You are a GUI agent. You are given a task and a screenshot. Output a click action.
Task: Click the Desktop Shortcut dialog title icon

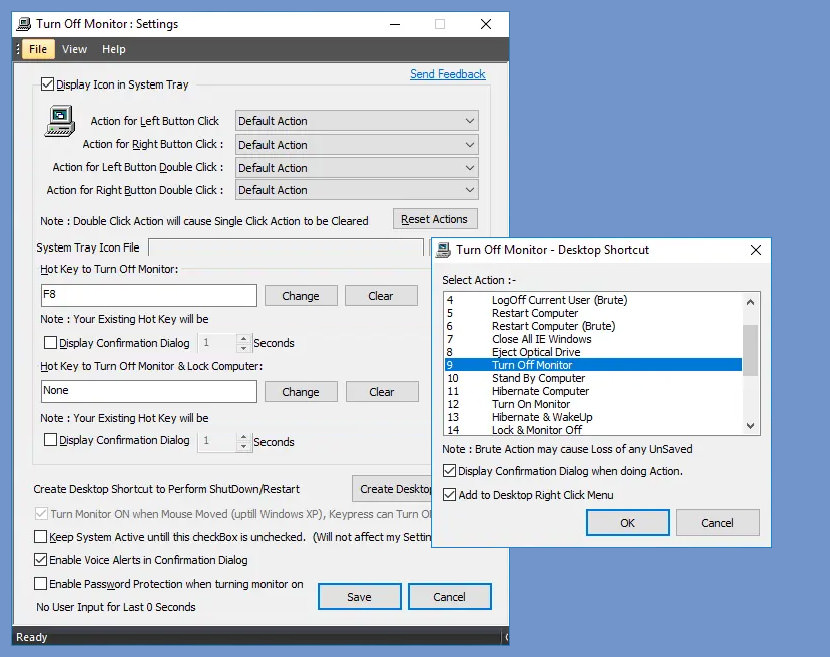tap(443, 250)
